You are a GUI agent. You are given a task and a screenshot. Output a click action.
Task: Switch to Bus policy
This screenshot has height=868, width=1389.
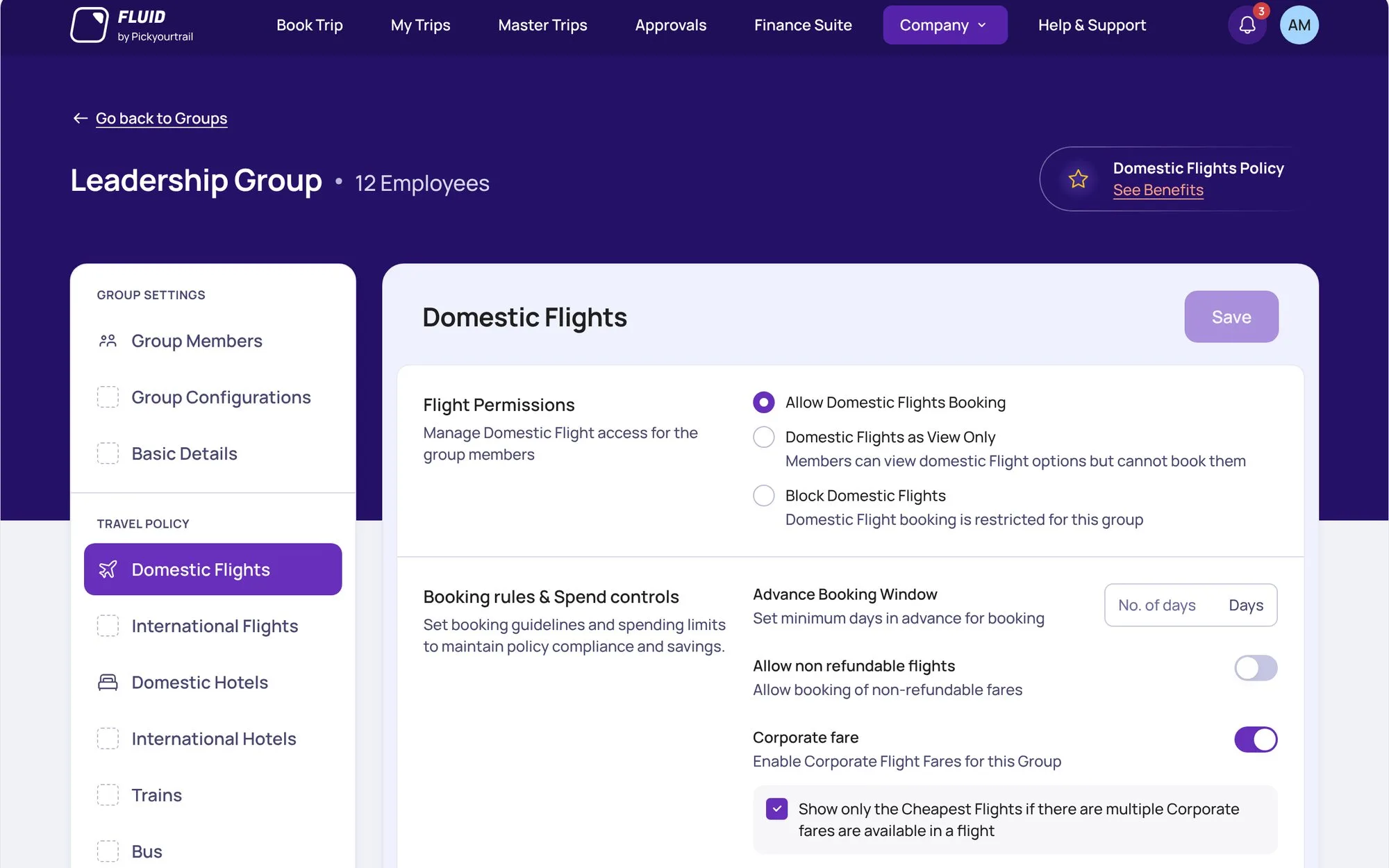[x=213, y=851]
